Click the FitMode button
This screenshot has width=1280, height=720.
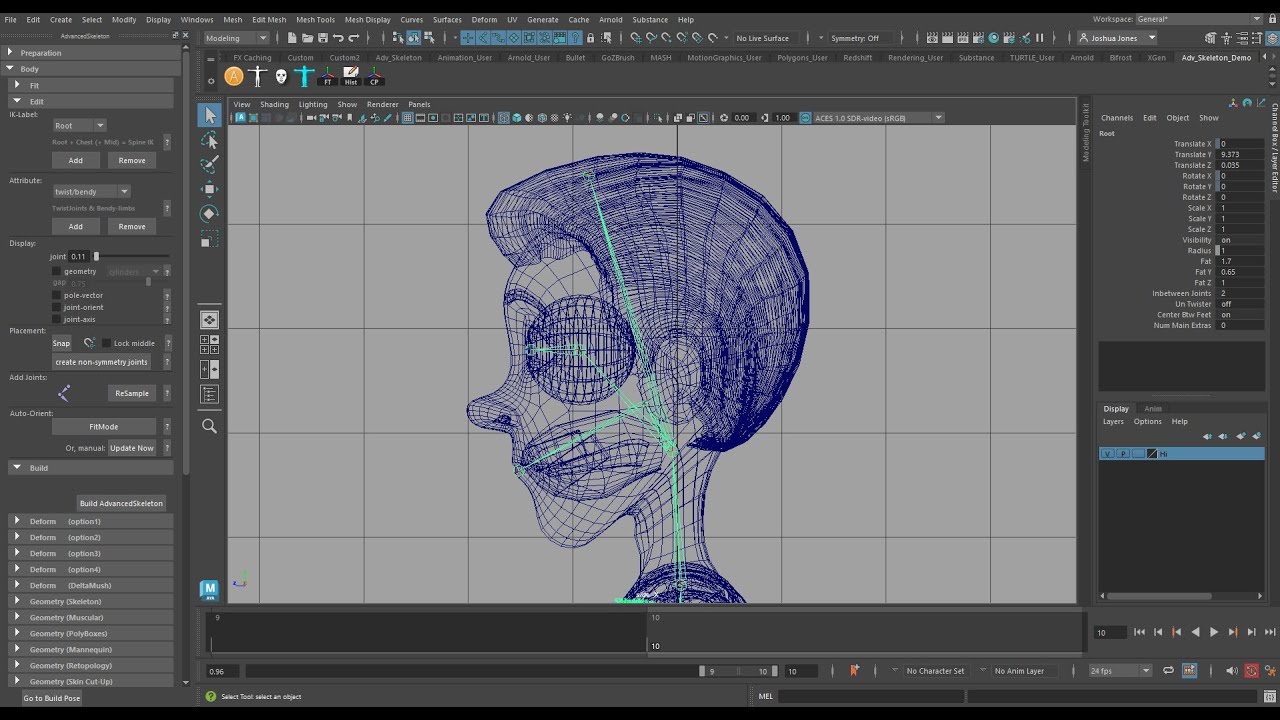(104, 426)
